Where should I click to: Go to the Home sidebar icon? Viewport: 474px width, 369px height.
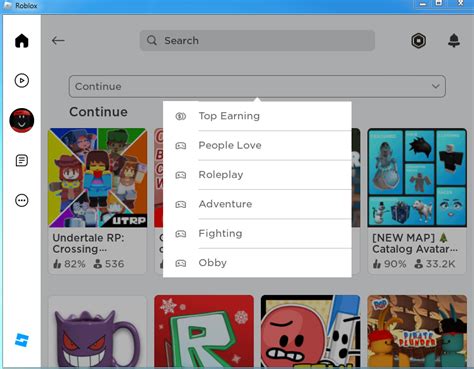click(x=22, y=41)
